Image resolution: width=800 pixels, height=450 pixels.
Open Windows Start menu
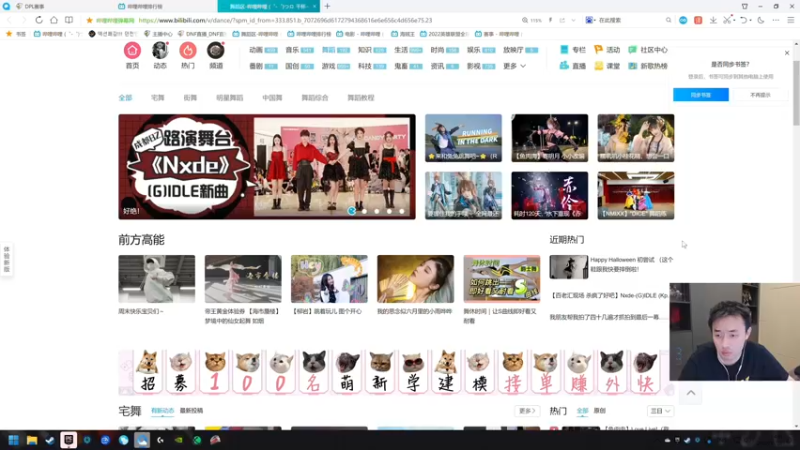14,440
